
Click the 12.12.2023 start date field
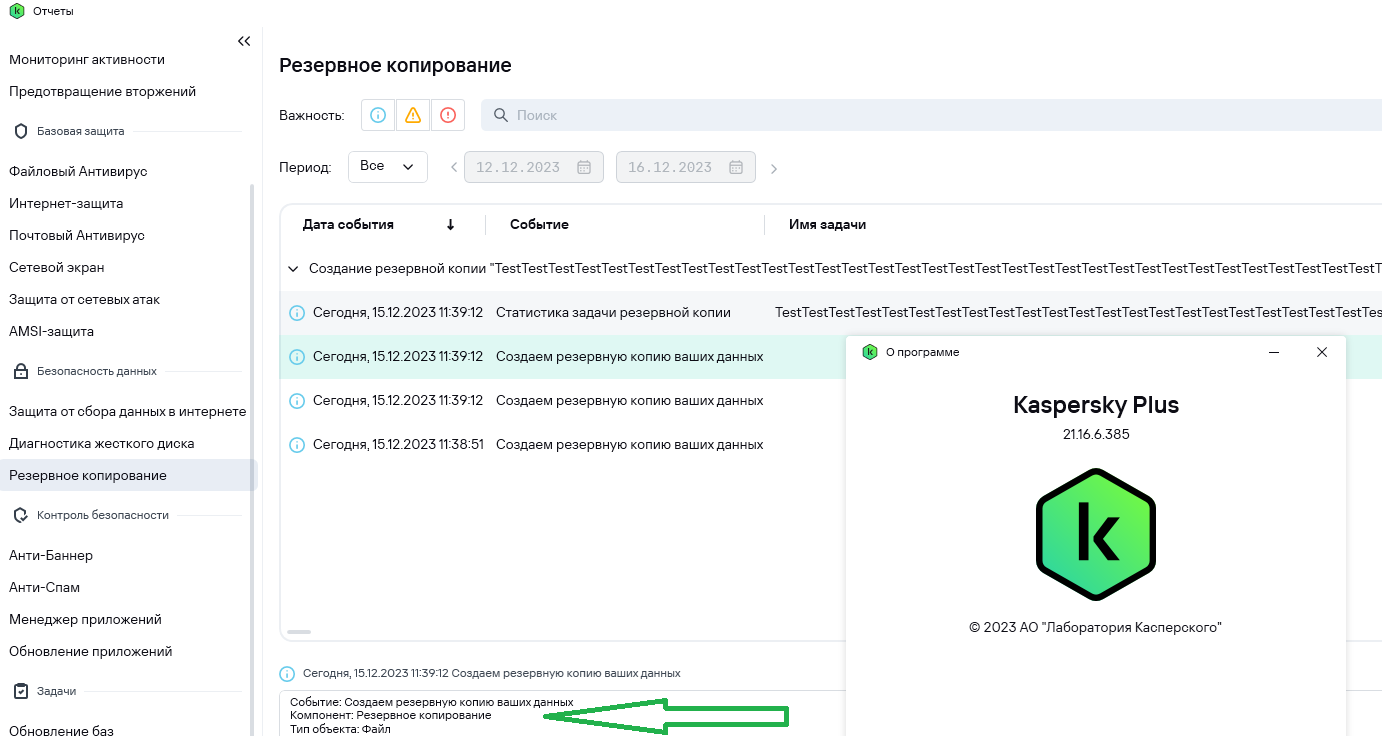coord(534,167)
